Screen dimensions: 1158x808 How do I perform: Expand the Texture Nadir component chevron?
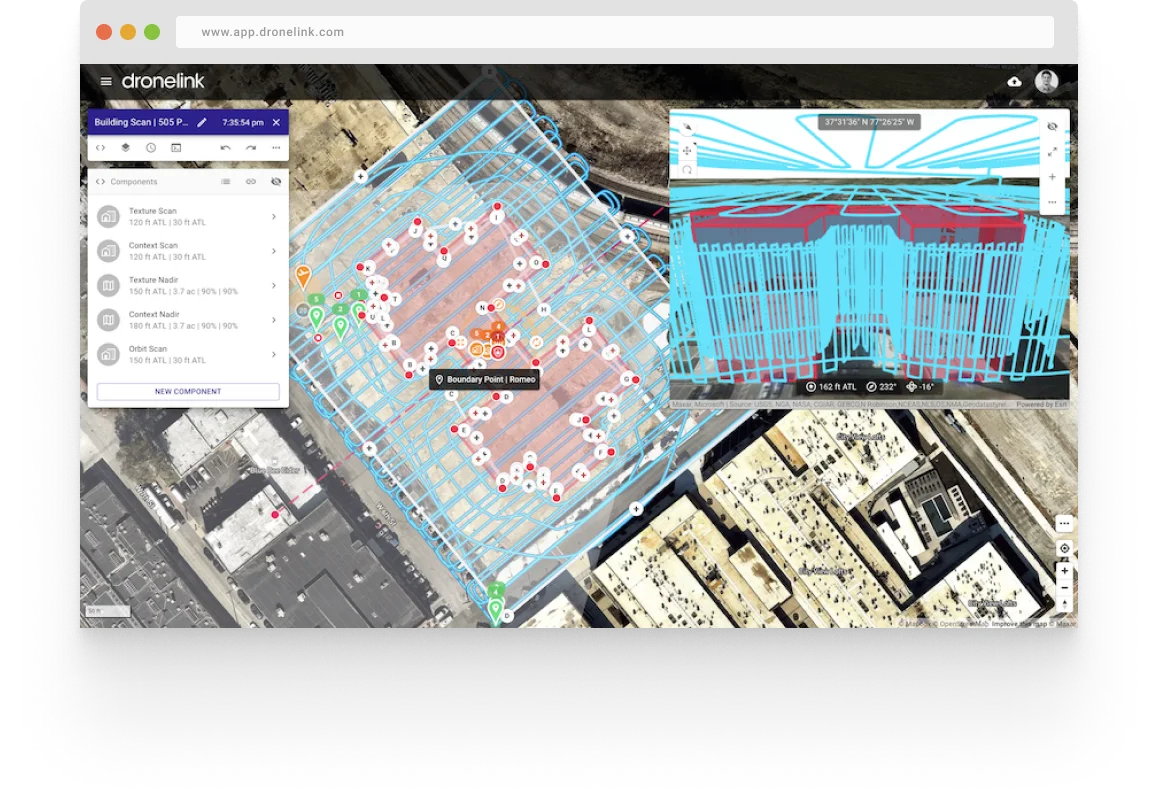(274, 286)
